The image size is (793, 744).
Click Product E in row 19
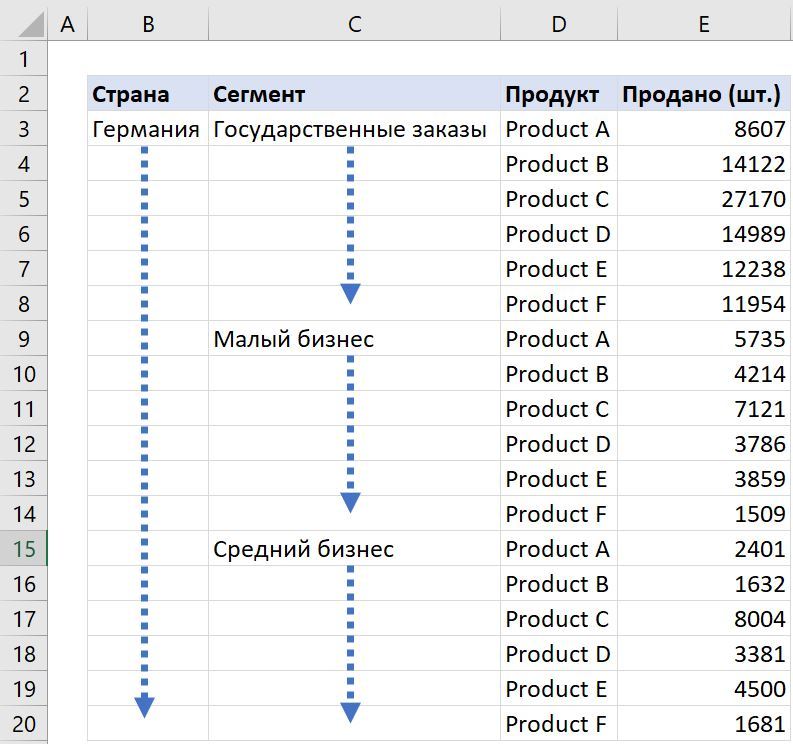click(559, 688)
